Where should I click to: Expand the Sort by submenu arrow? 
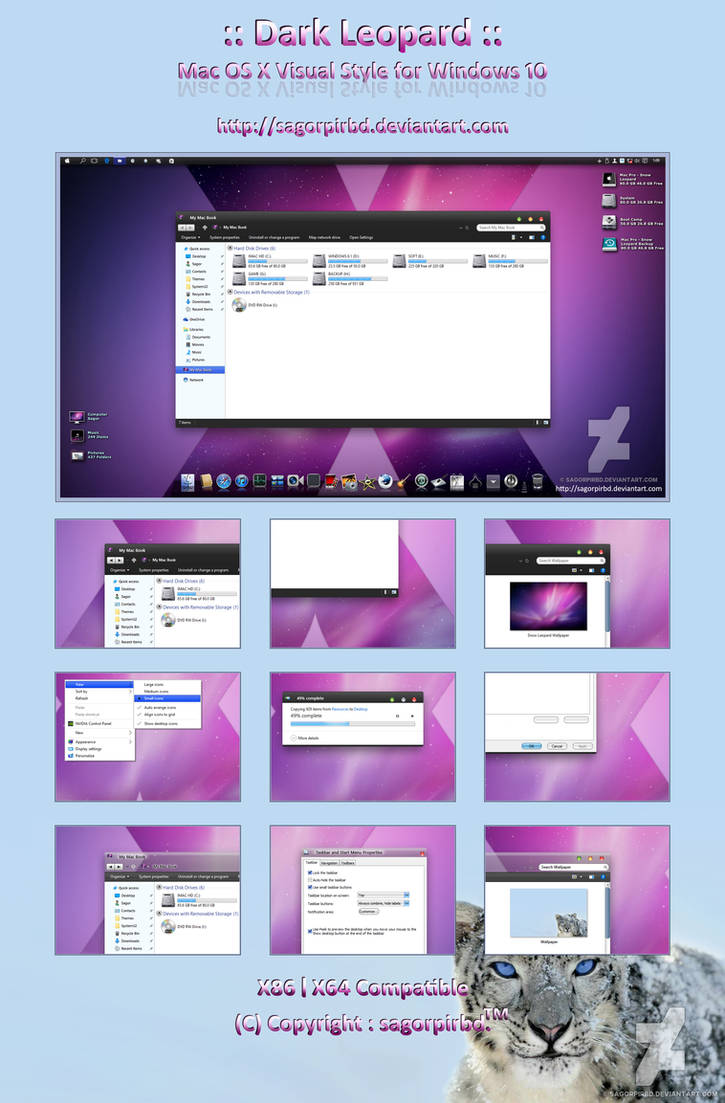pyautogui.click(x=130, y=691)
